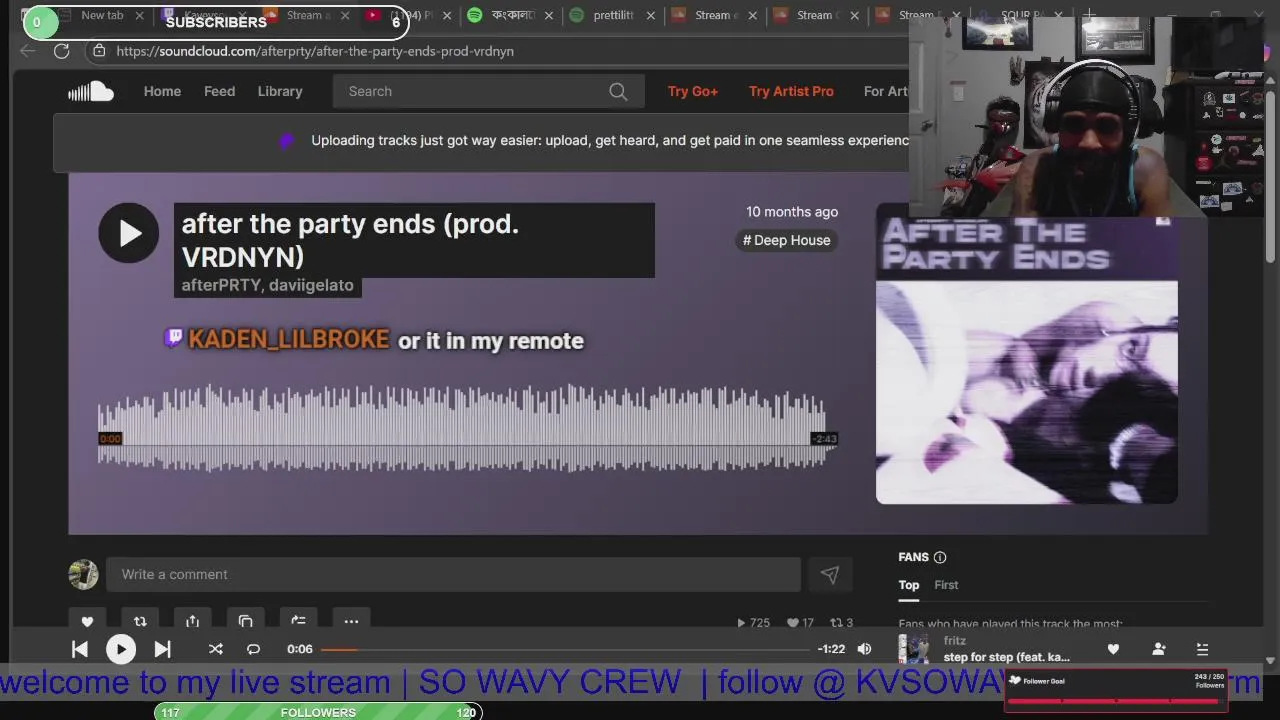This screenshot has width=1280, height=720.
Task: Switch to the First fans tab
Action: [x=946, y=585]
